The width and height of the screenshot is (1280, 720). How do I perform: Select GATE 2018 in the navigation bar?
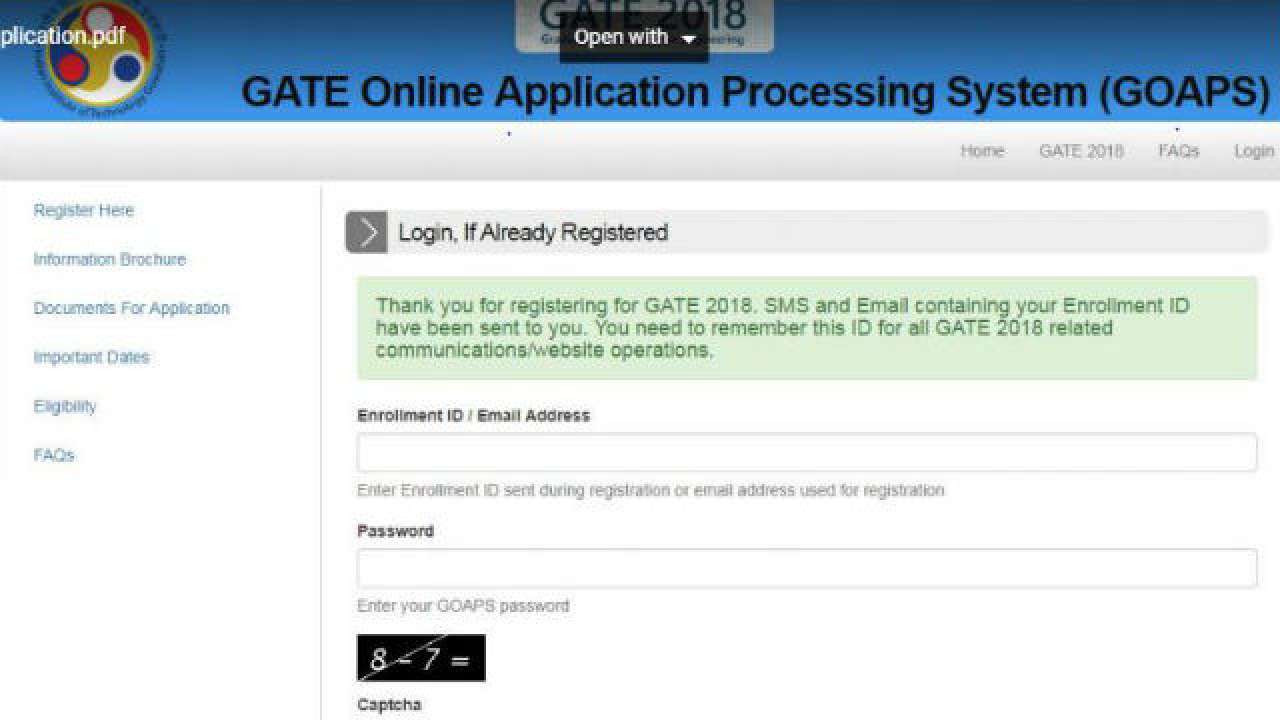(x=1080, y=151)
